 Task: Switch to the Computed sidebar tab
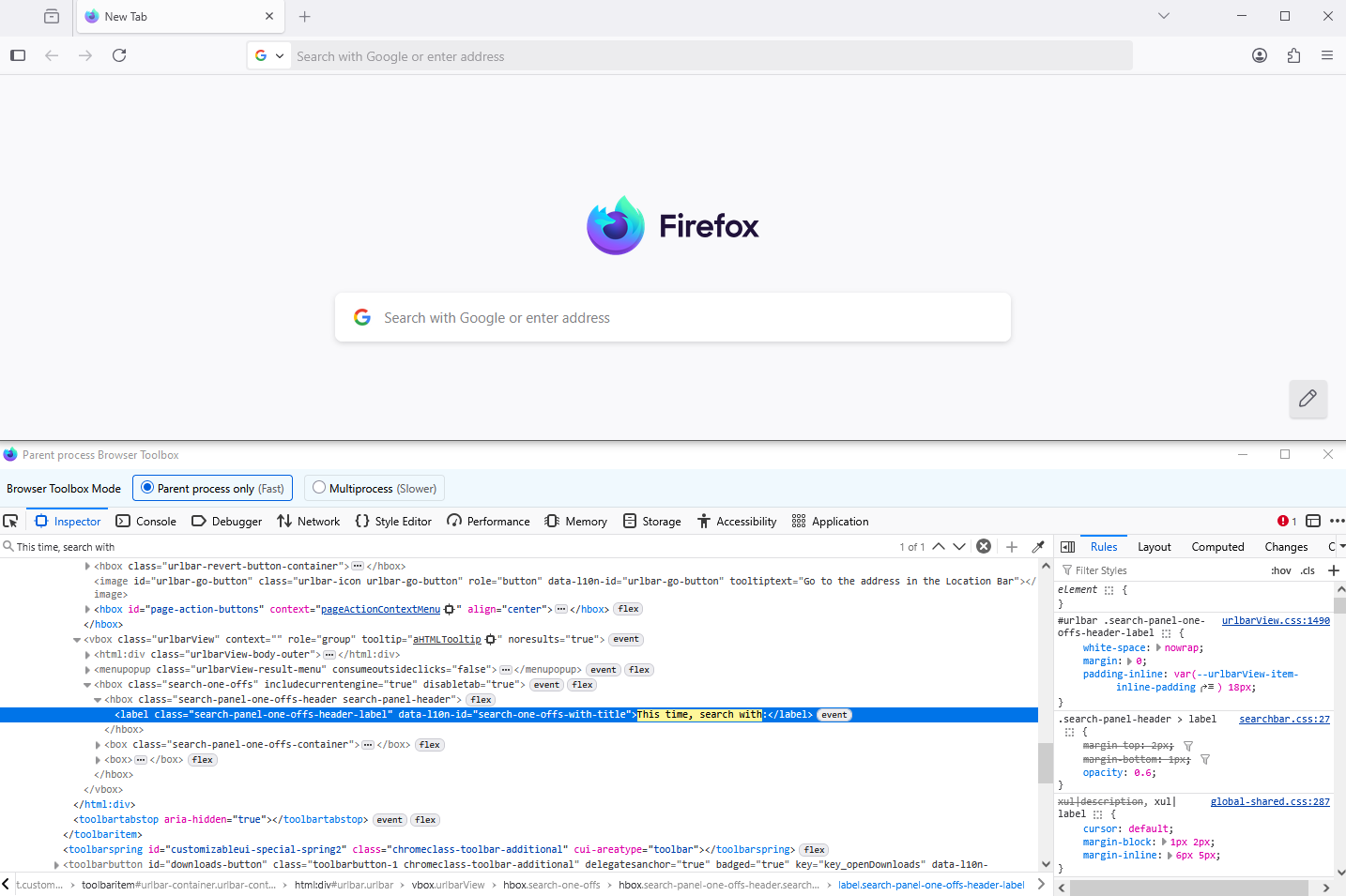click(x=1218, y=546)
